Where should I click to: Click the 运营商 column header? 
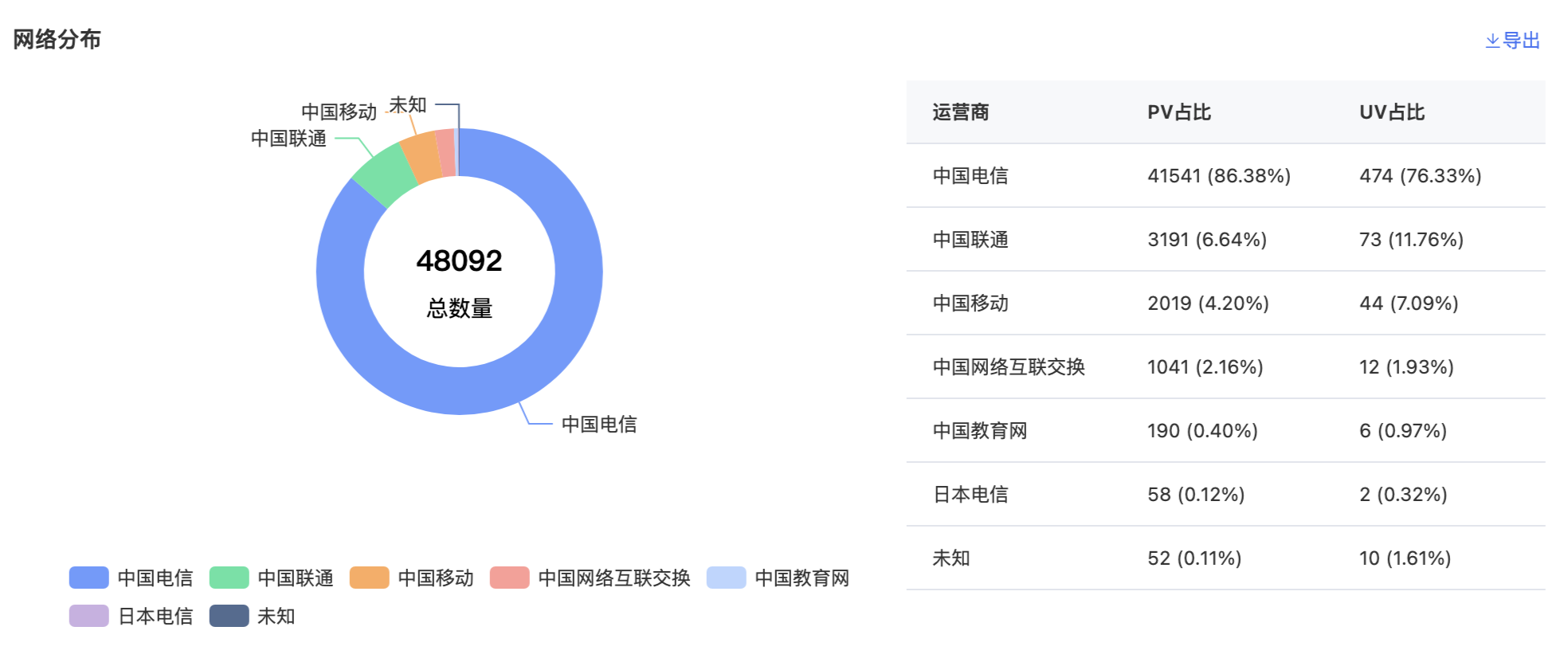[x=961, y=112]
